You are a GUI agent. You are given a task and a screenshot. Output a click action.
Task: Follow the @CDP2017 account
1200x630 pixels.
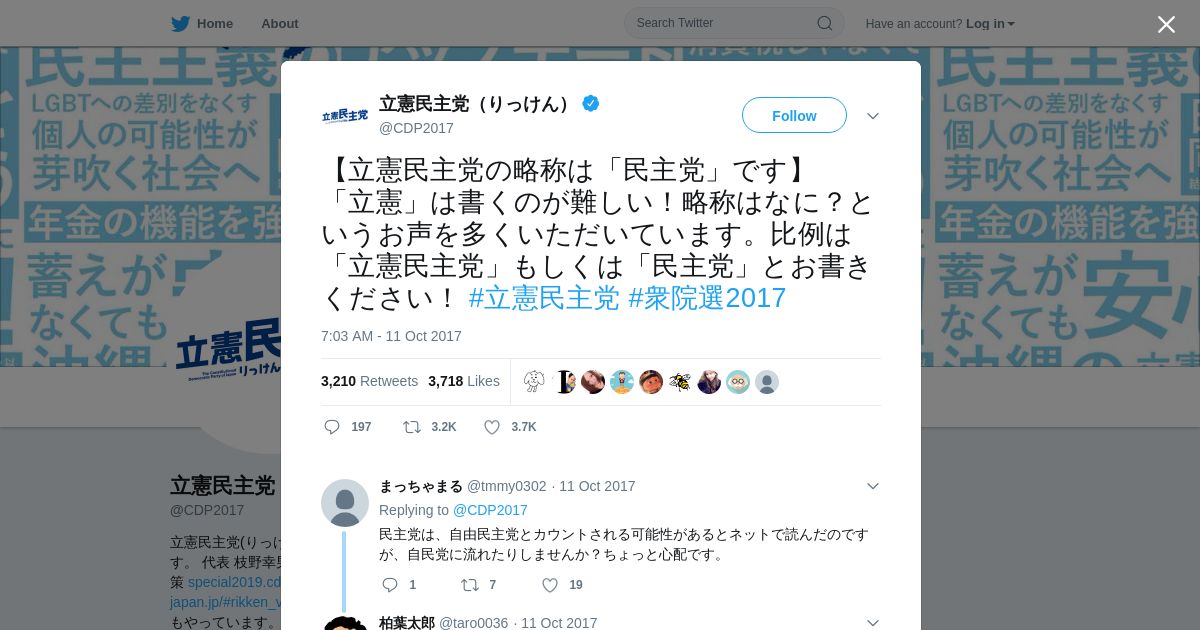[x=794, y=115]
